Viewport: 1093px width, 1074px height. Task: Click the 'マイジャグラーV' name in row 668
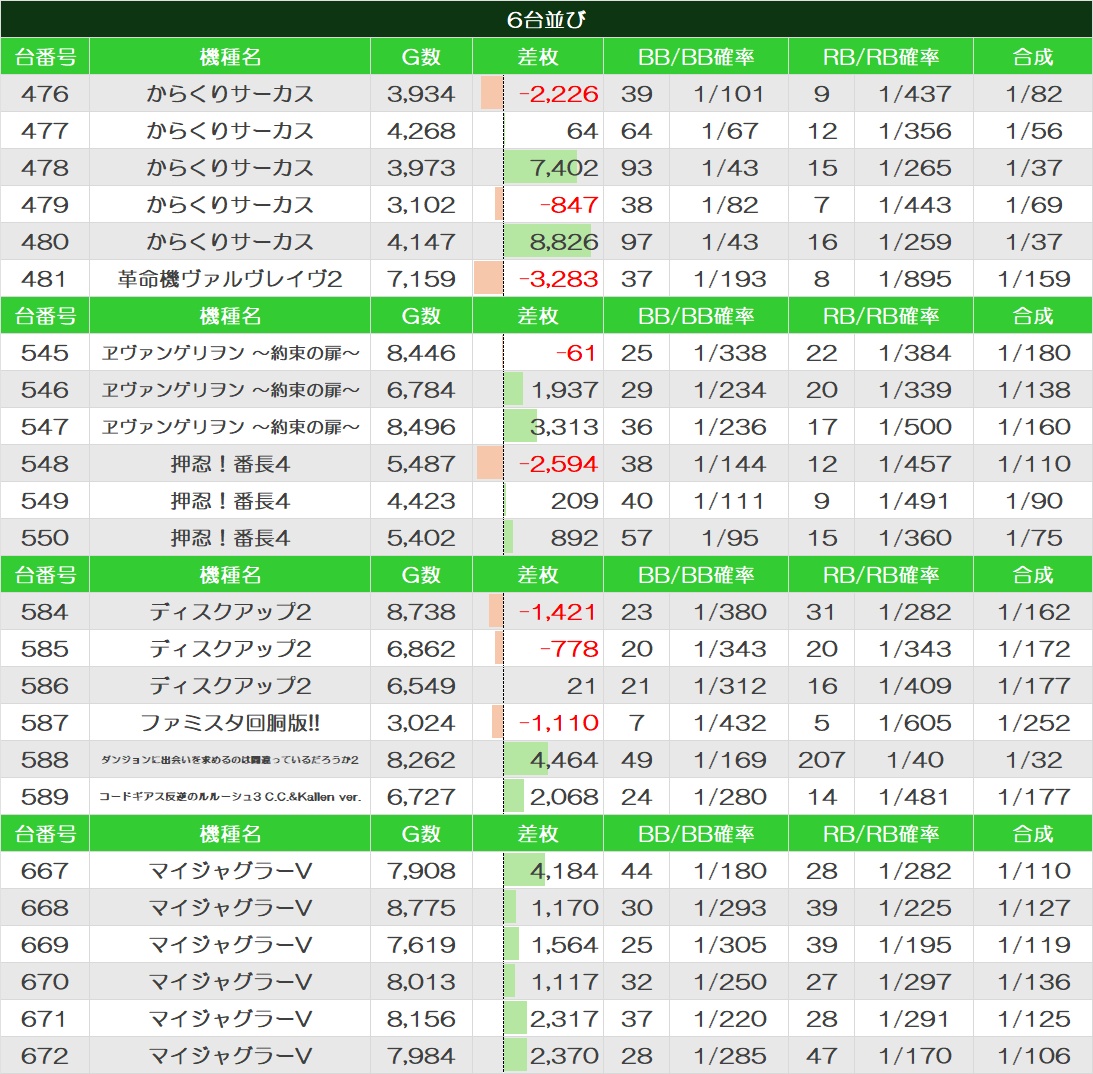(230, 907)
